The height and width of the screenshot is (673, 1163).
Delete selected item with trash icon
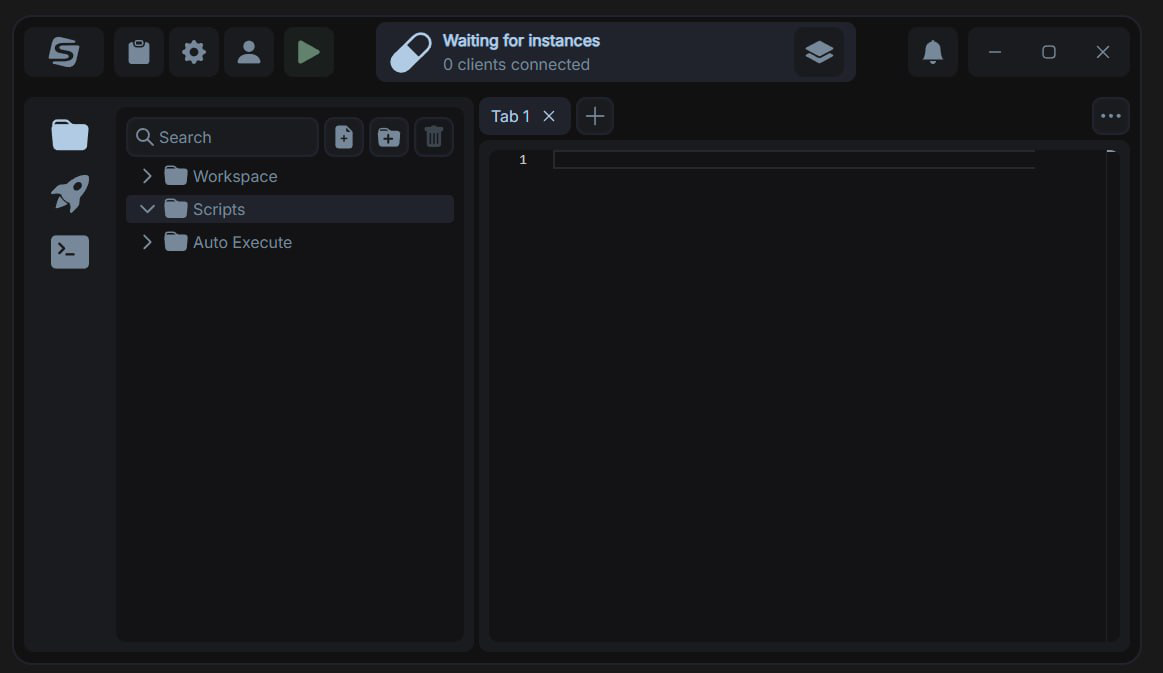coord(434,137)
